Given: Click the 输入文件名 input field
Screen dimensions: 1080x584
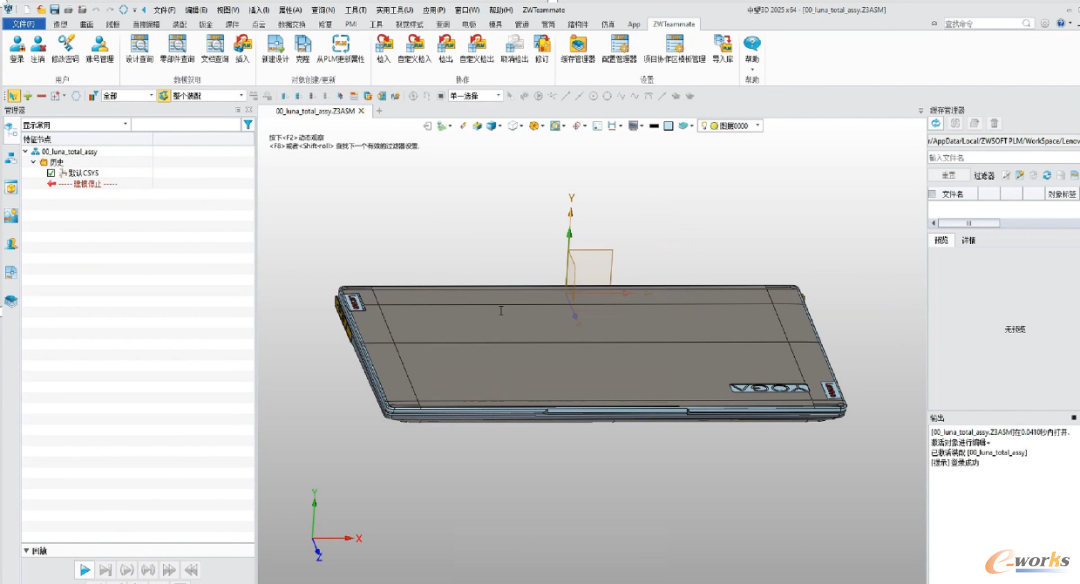Looking at the screenshot, I should [x=1004, y=158].
